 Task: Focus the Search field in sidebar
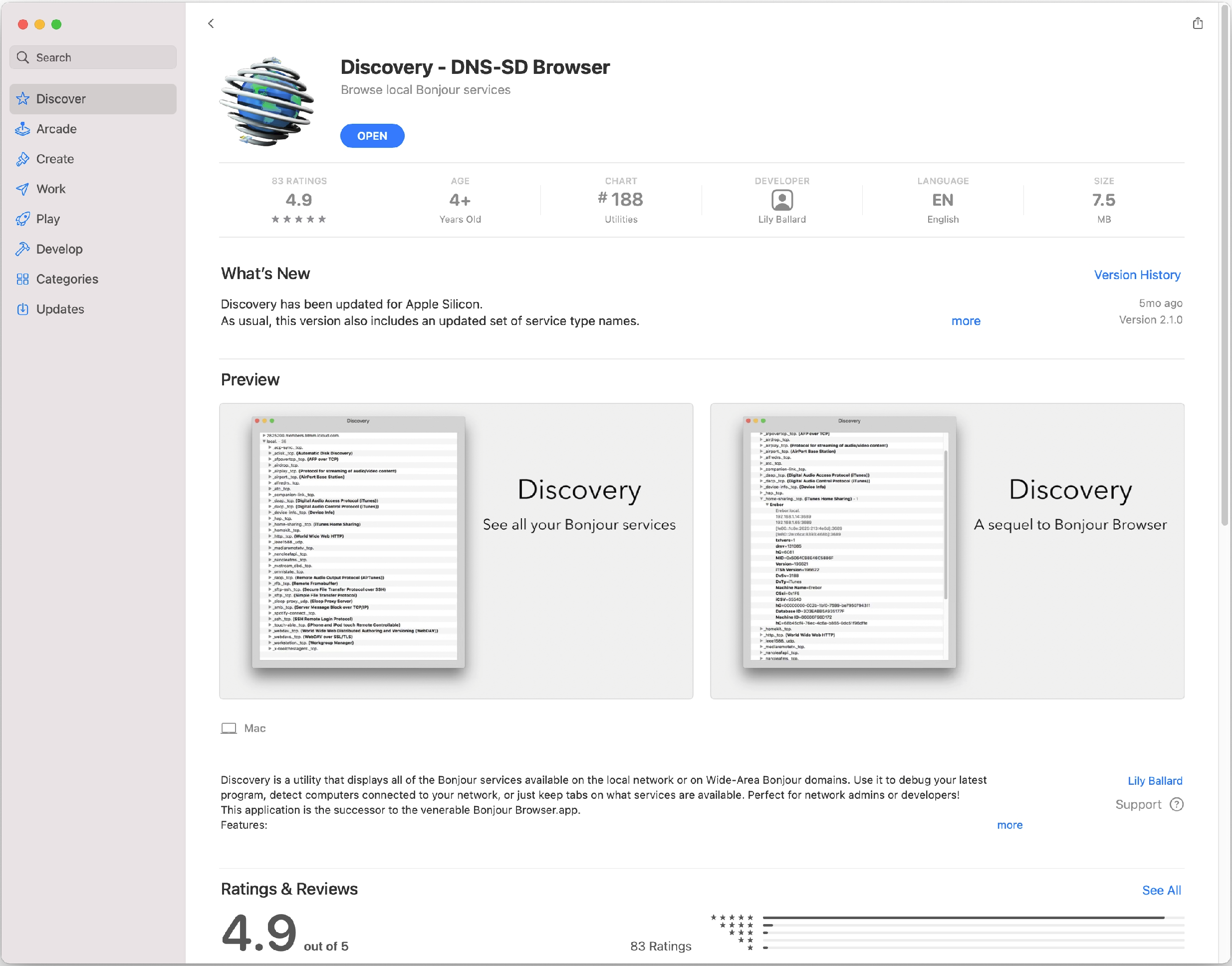(x=93, y=57)
